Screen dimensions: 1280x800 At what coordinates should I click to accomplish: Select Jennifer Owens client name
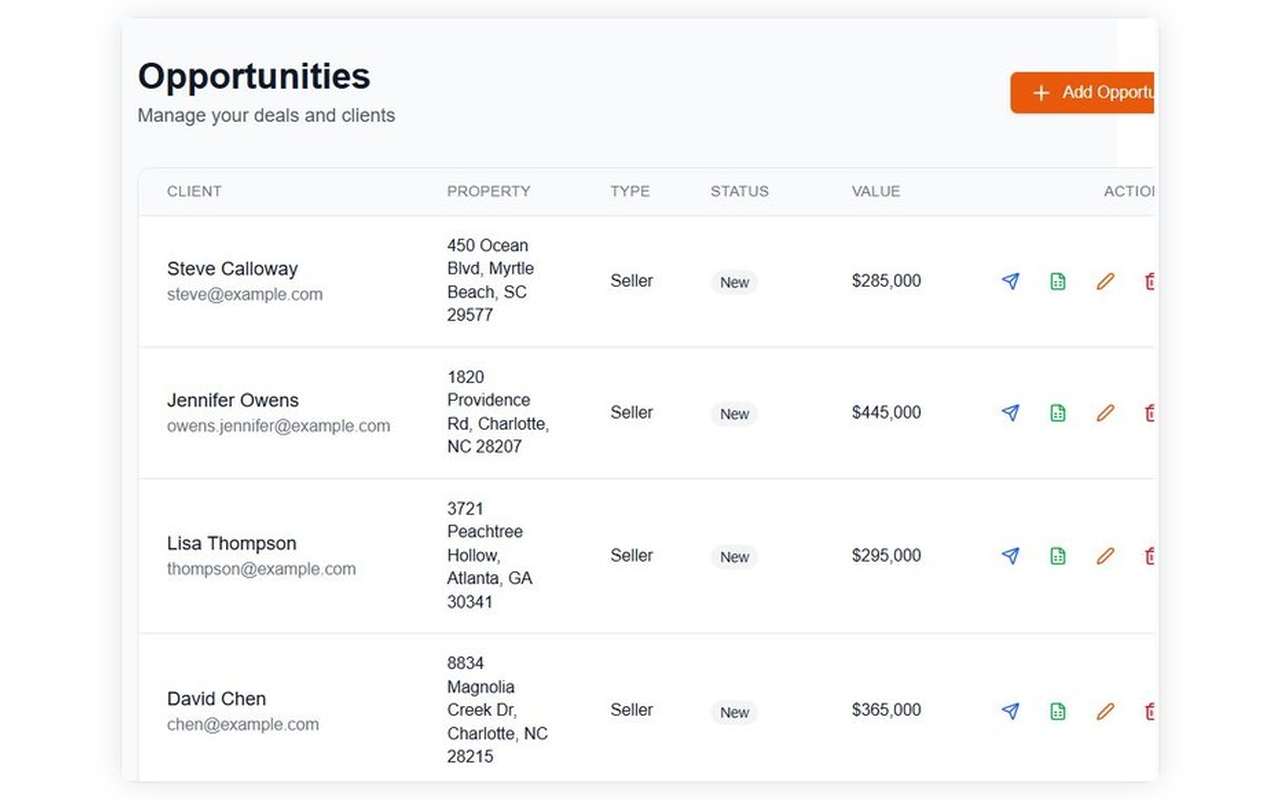pos(233,400)
